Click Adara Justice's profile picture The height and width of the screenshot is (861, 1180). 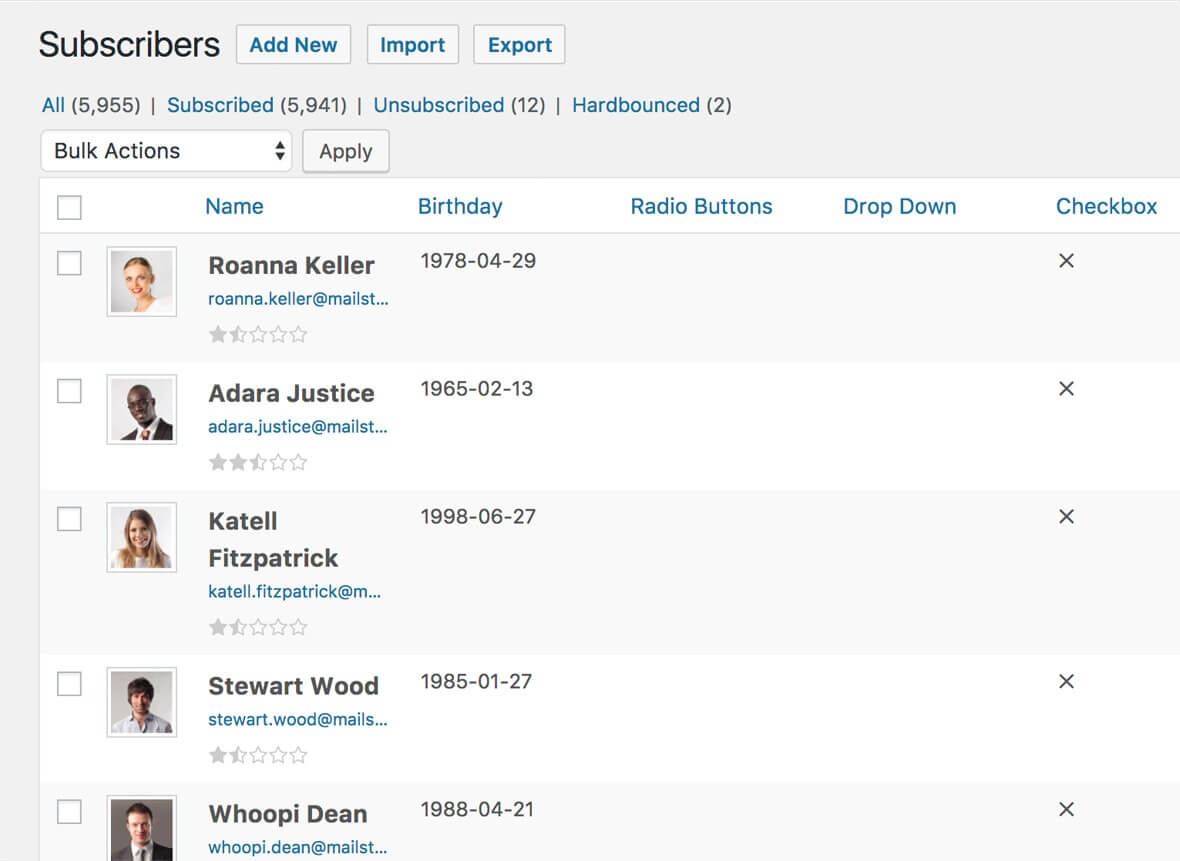point(141,409)
